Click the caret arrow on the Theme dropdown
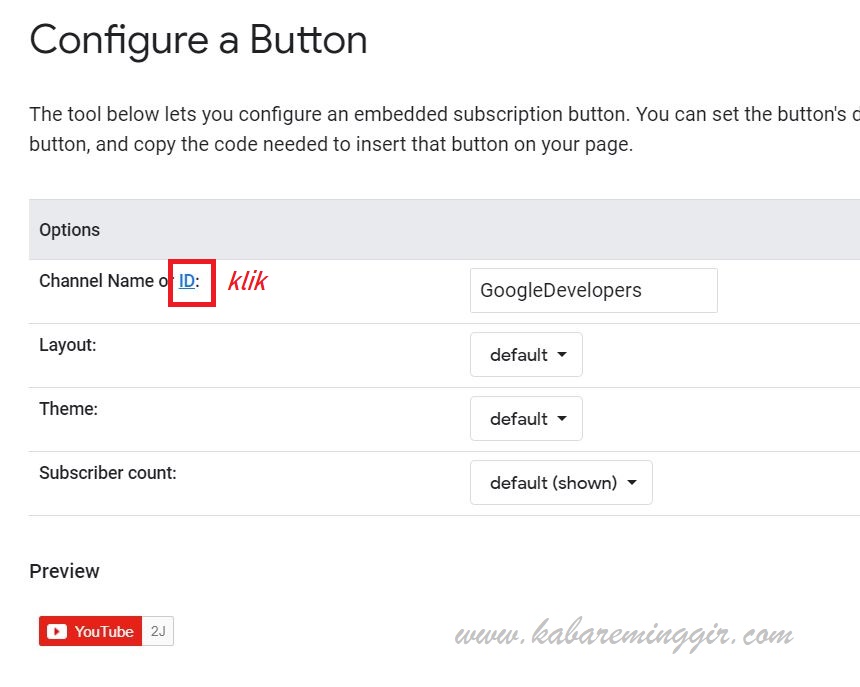 point(562,419)
